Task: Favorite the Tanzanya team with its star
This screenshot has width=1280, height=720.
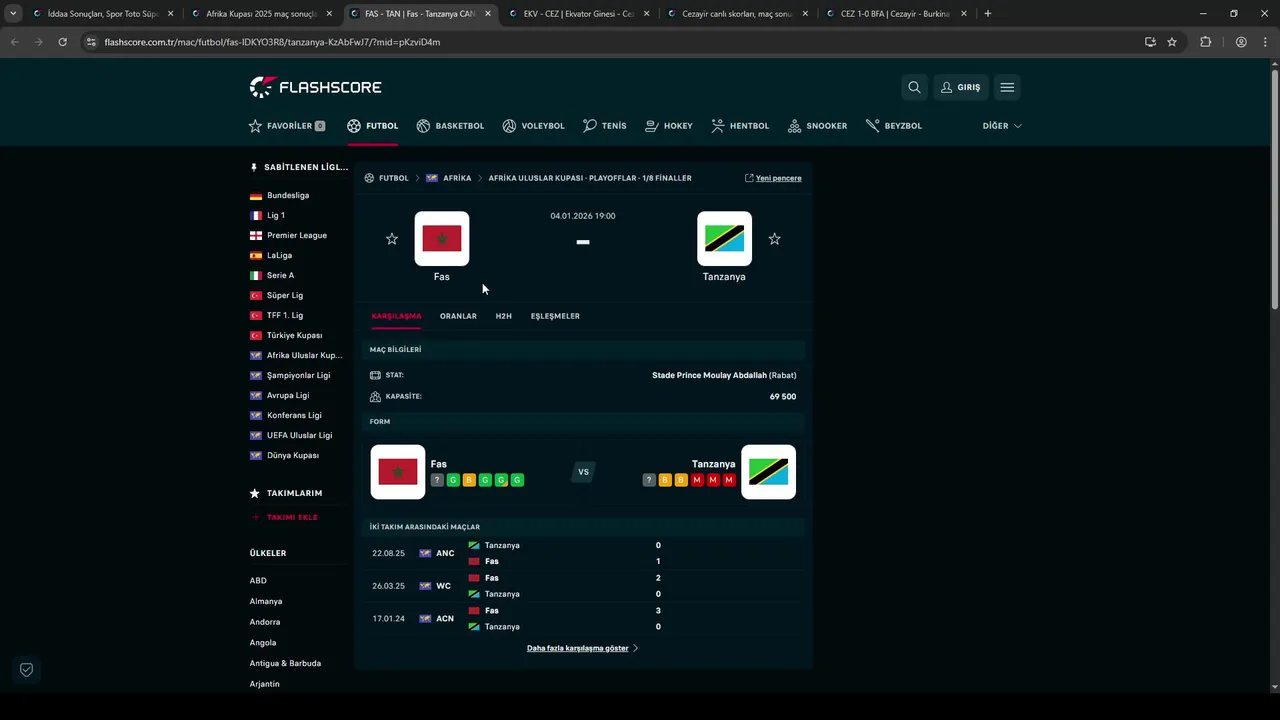Action: pyautogui.click(x=774, y=239)
